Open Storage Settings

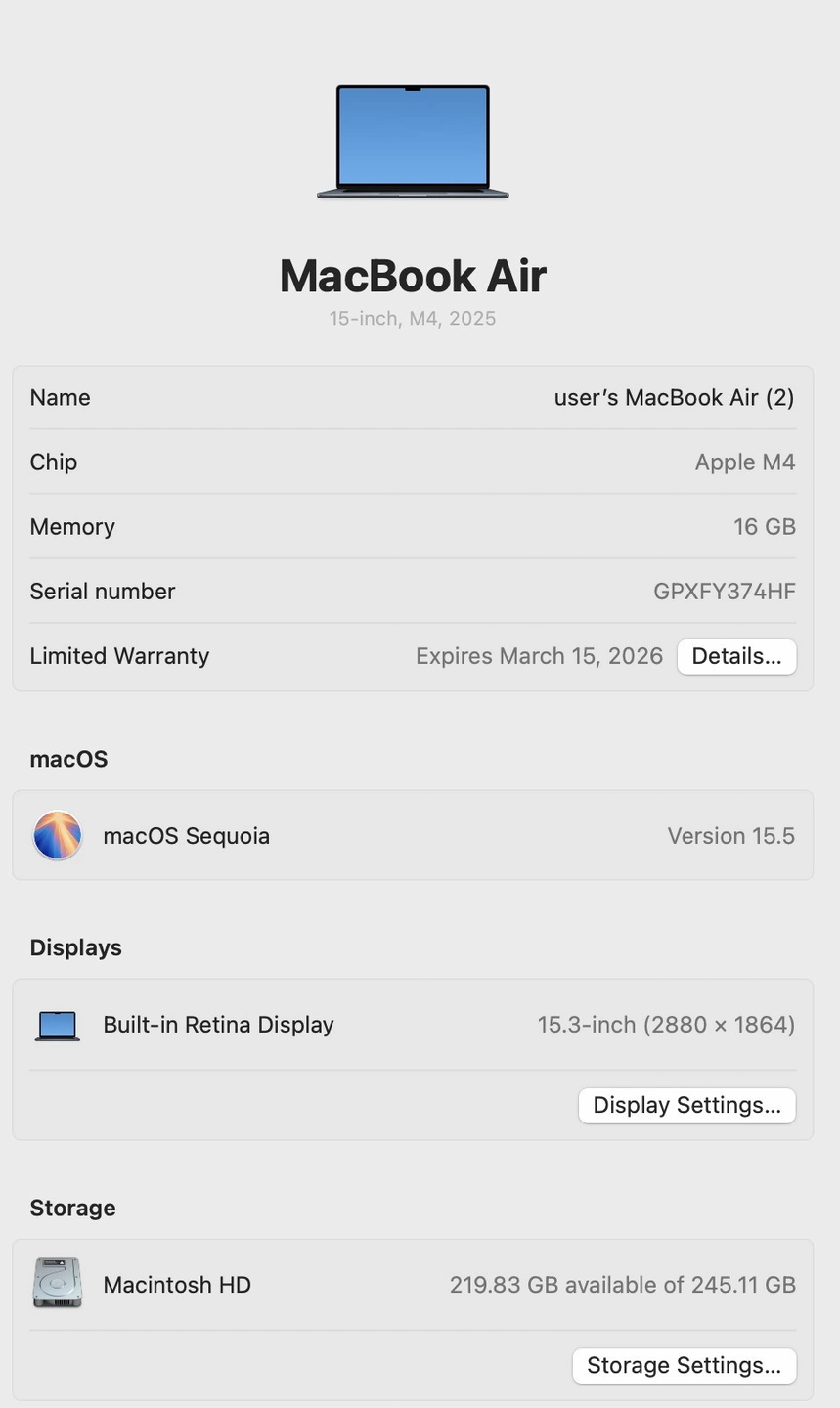click(x=684, y=1365)
